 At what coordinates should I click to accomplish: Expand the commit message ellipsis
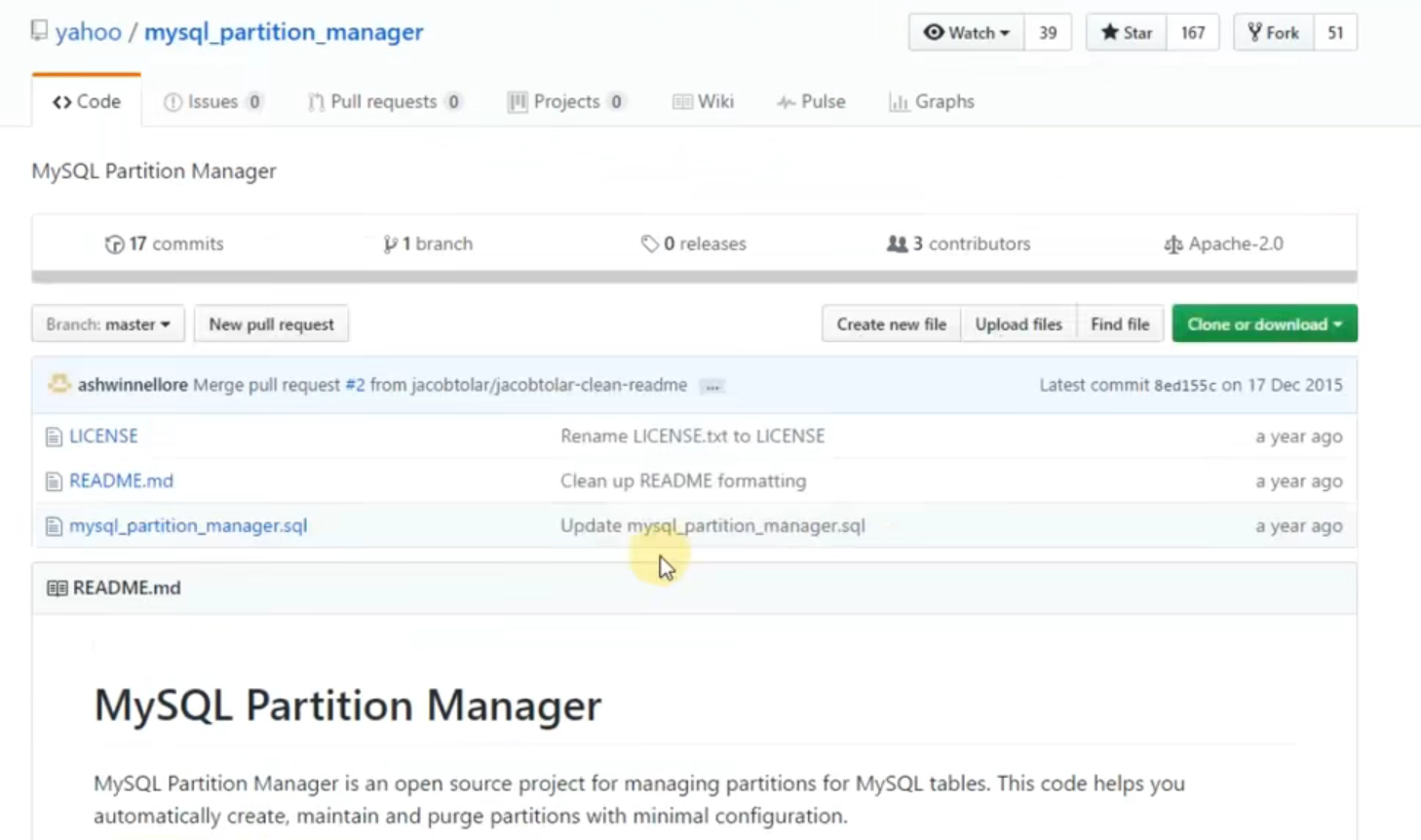(712, 387)
